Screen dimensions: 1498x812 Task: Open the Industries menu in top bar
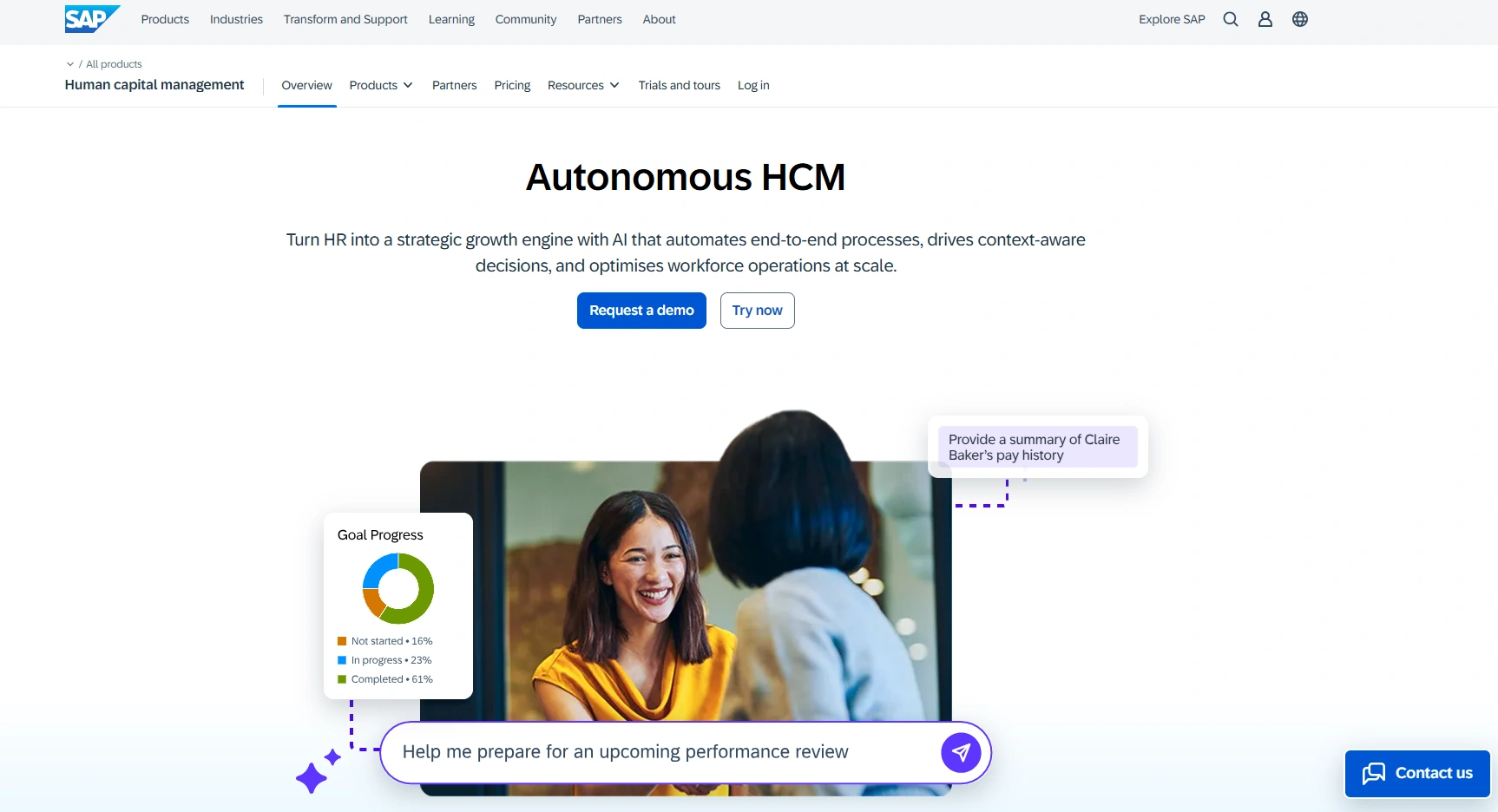coord(236,19)
